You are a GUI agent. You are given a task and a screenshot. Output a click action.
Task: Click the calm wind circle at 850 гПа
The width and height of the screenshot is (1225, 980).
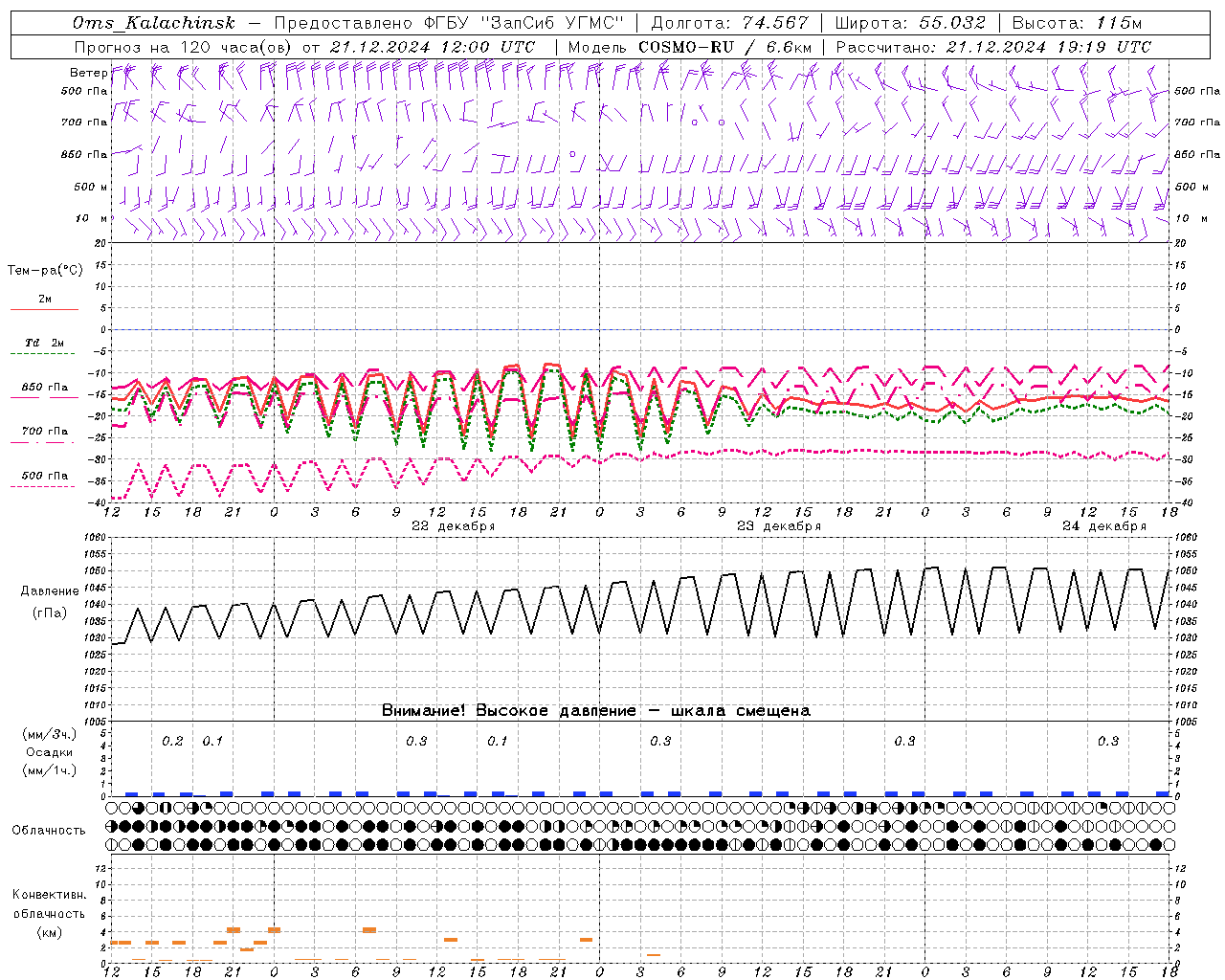572,153
